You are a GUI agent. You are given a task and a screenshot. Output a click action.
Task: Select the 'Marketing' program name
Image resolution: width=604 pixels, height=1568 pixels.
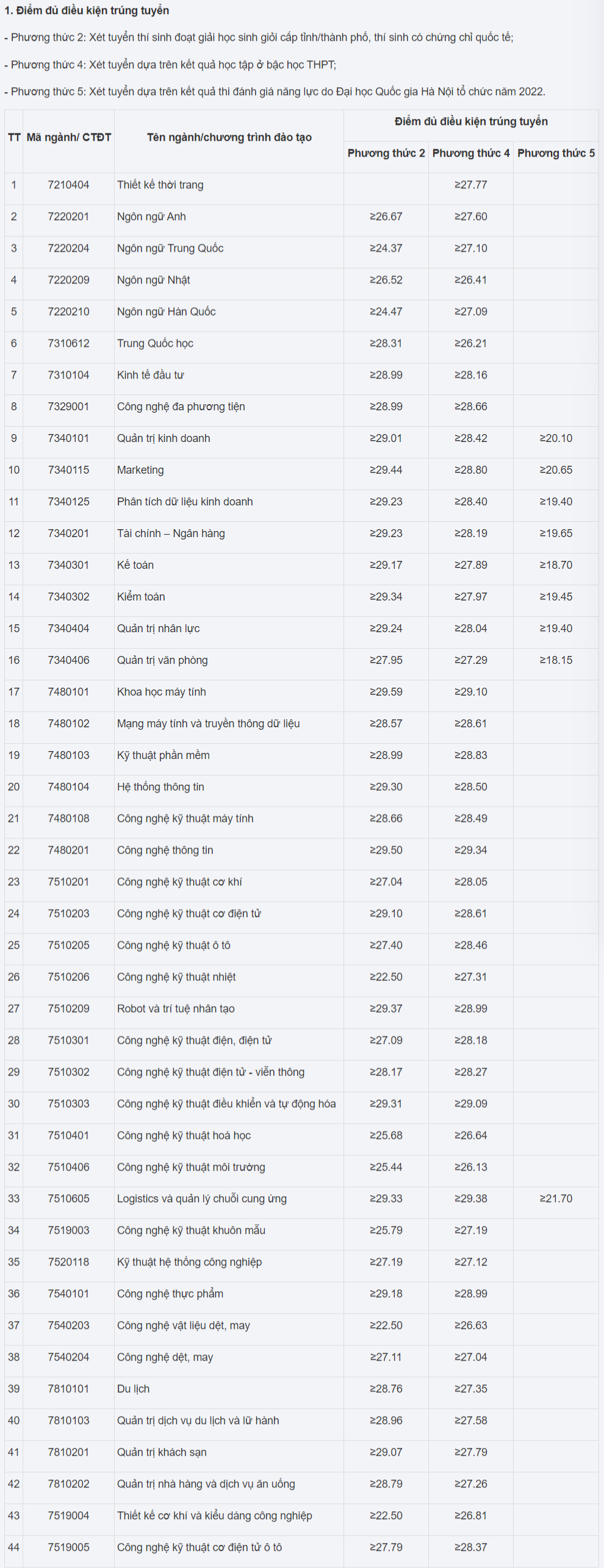(x=140, y=470)
